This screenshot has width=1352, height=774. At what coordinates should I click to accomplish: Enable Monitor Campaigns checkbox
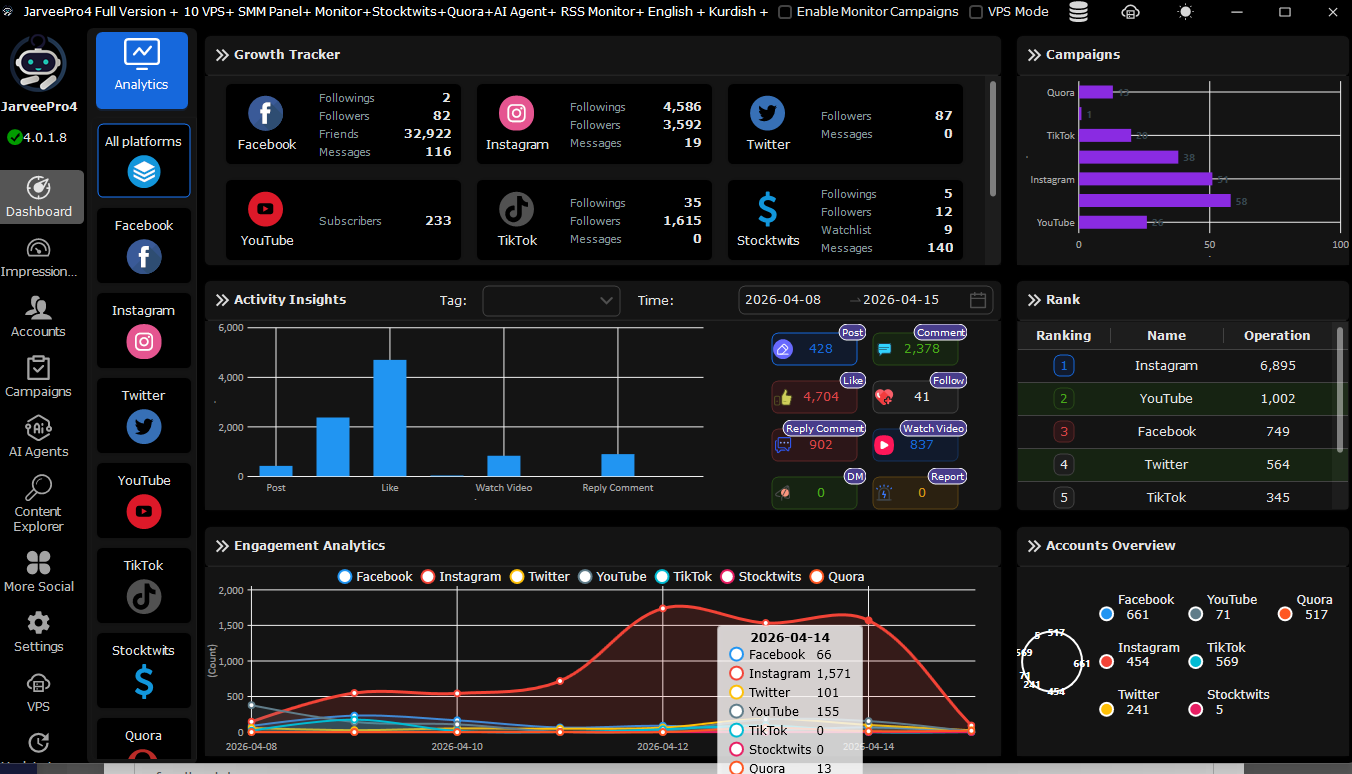[x=785, y=12]
